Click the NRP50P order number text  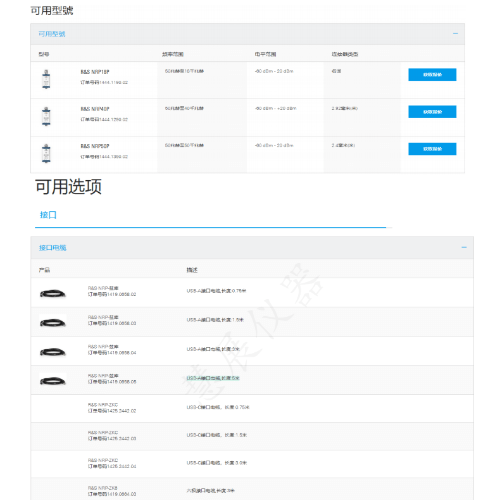point(104,157)
